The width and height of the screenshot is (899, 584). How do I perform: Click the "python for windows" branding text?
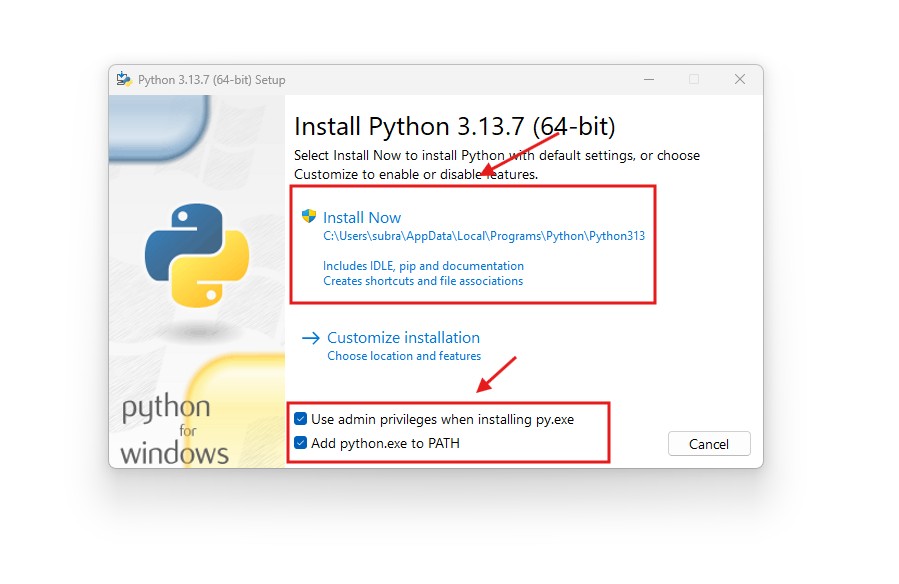(x=174, y=430)
